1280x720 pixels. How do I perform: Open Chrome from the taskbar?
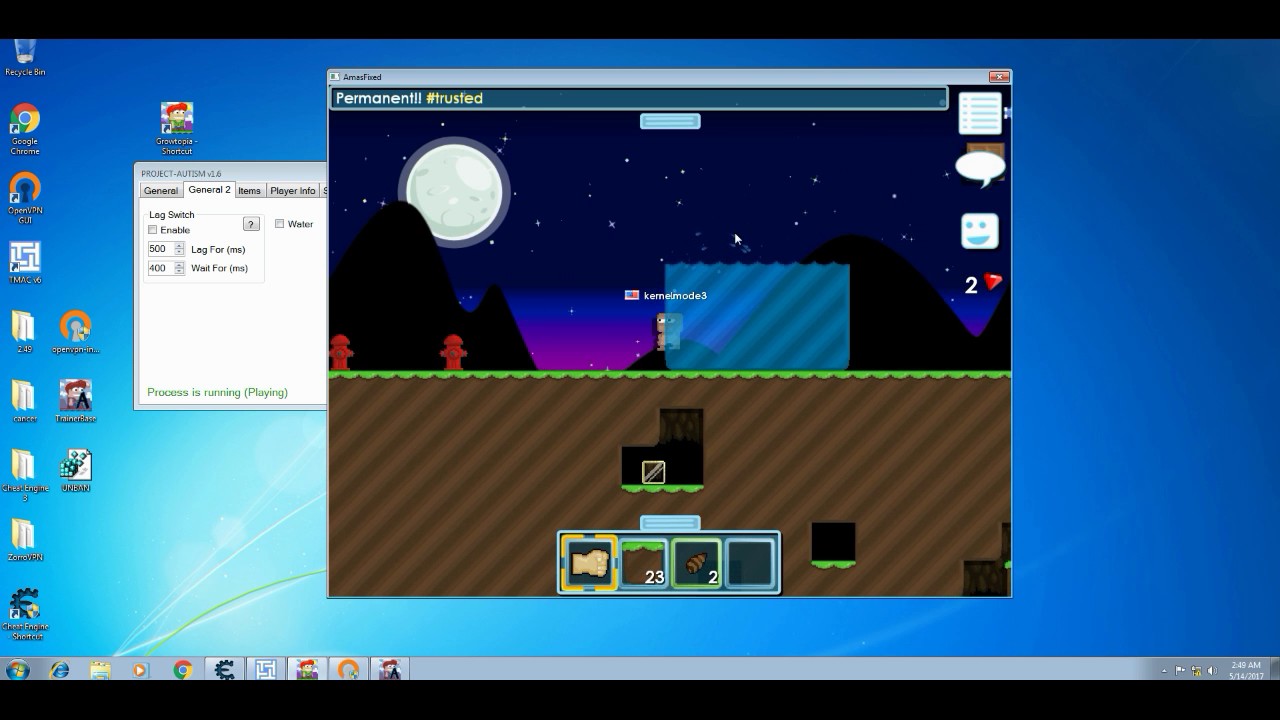(x=183, y=670)
